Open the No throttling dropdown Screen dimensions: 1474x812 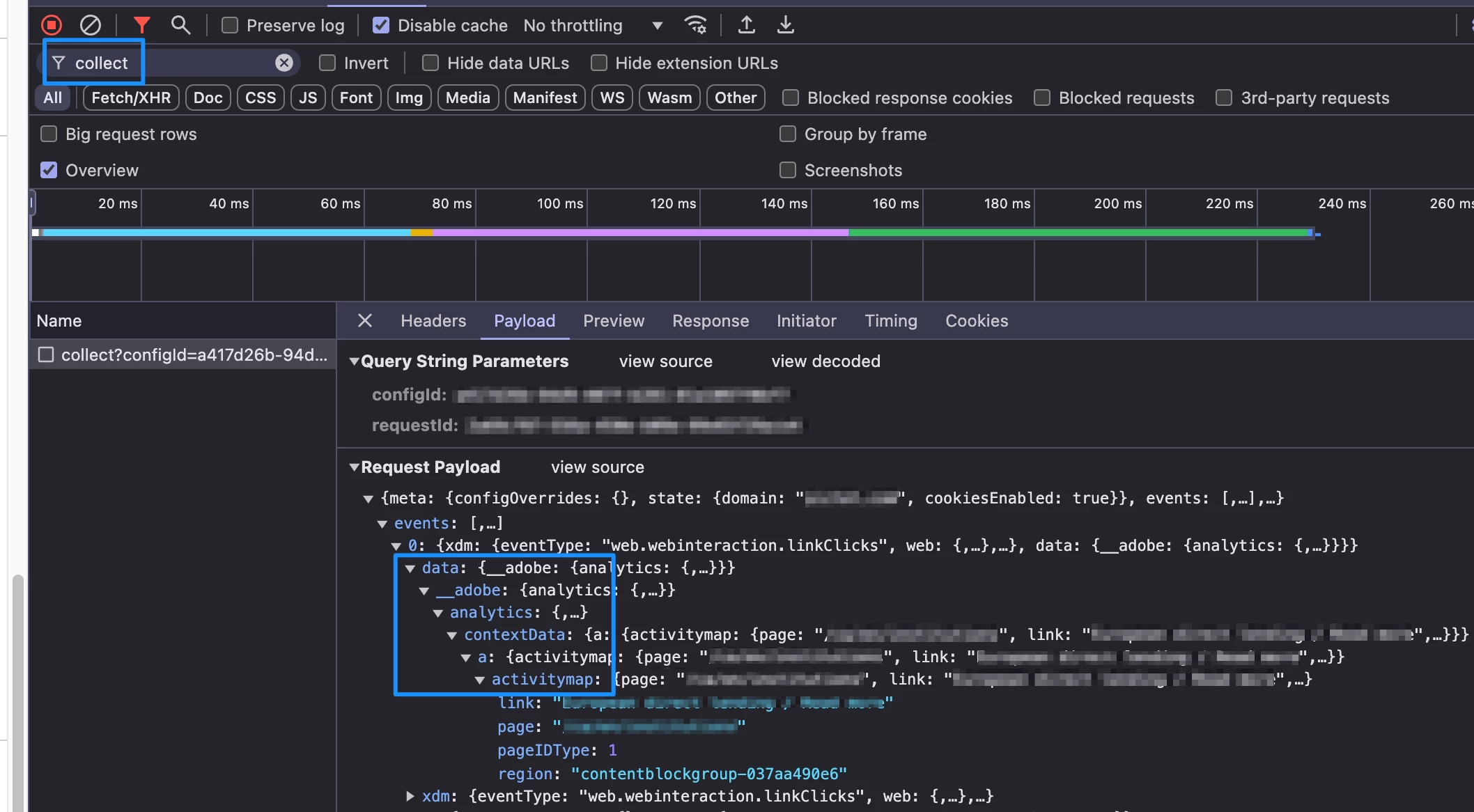(592, 25)
